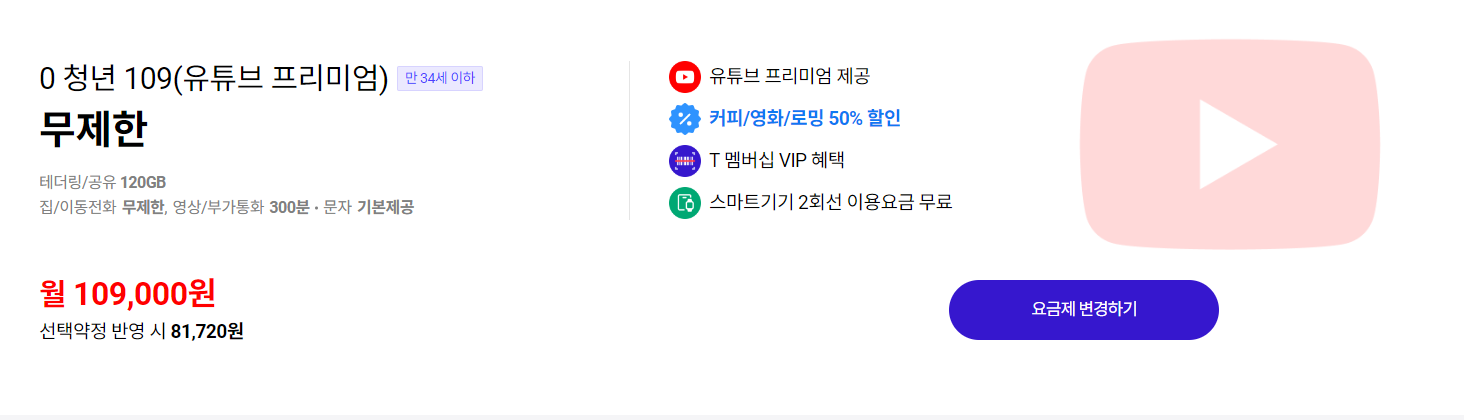
Task: Click the 테더링/공유 120GB detail text
Action: (x=102, y=182)
